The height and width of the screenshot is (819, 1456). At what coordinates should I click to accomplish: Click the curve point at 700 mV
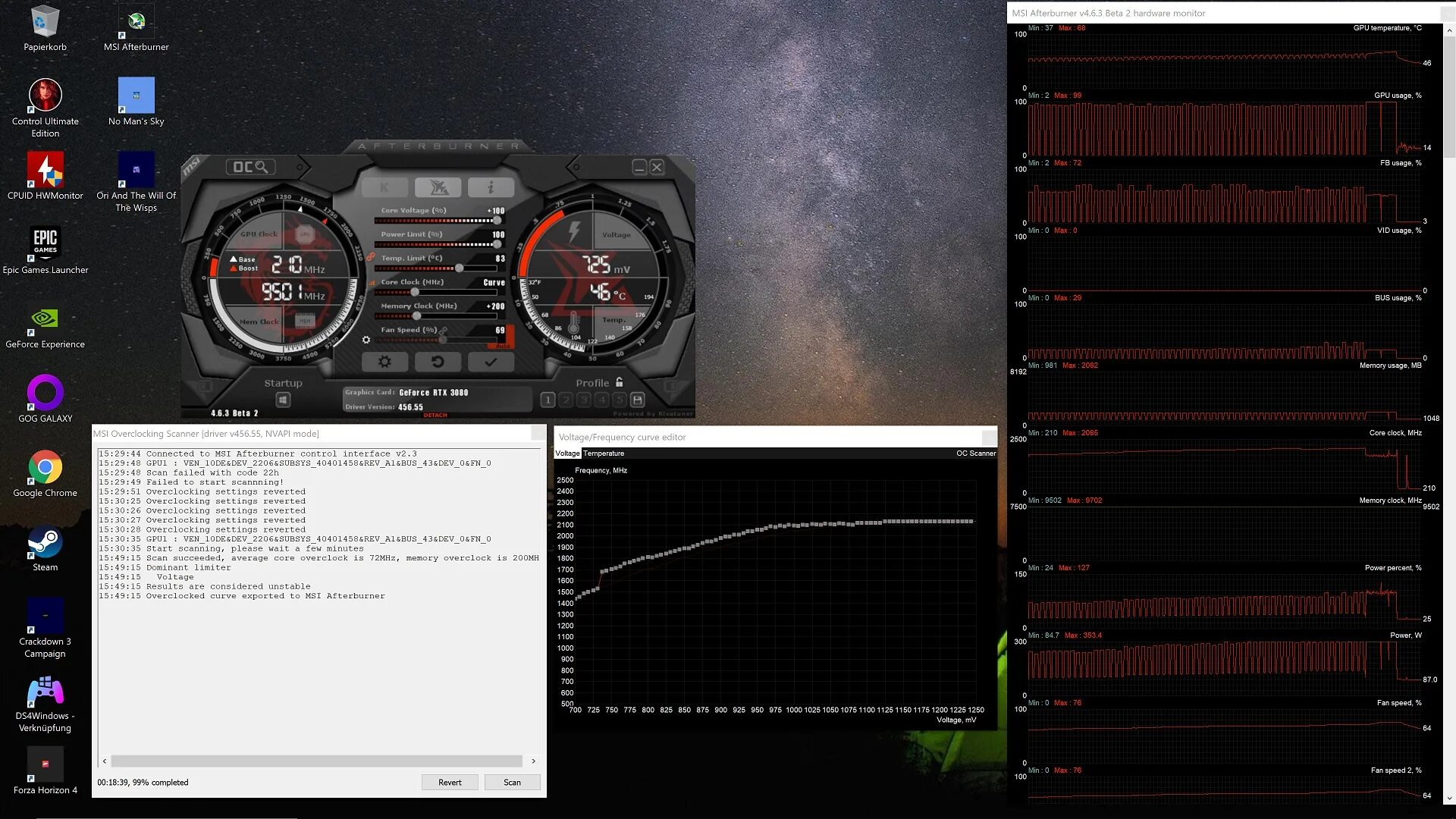click(577, 598)
